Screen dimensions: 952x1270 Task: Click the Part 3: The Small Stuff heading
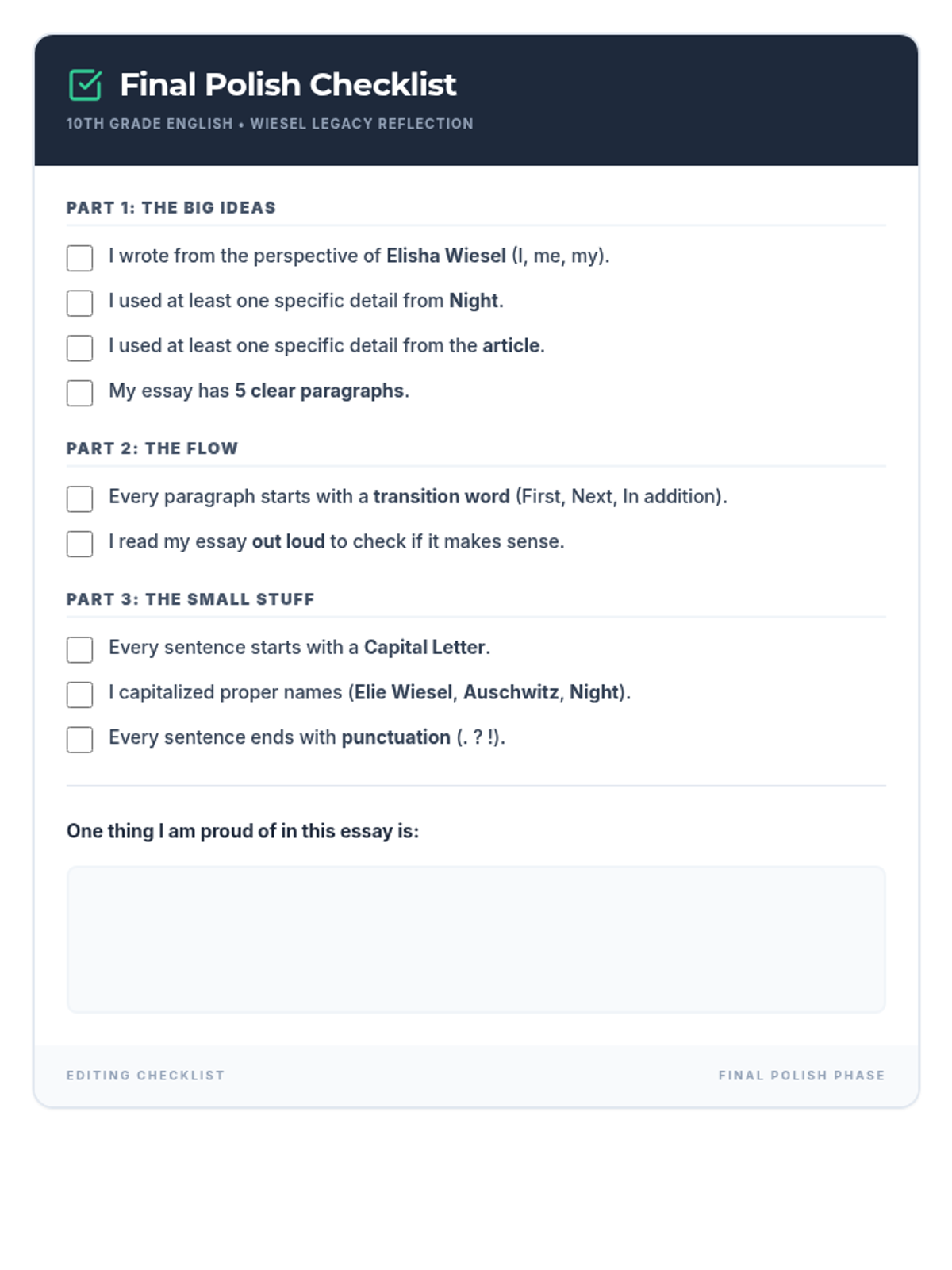(x=190, y=599)
